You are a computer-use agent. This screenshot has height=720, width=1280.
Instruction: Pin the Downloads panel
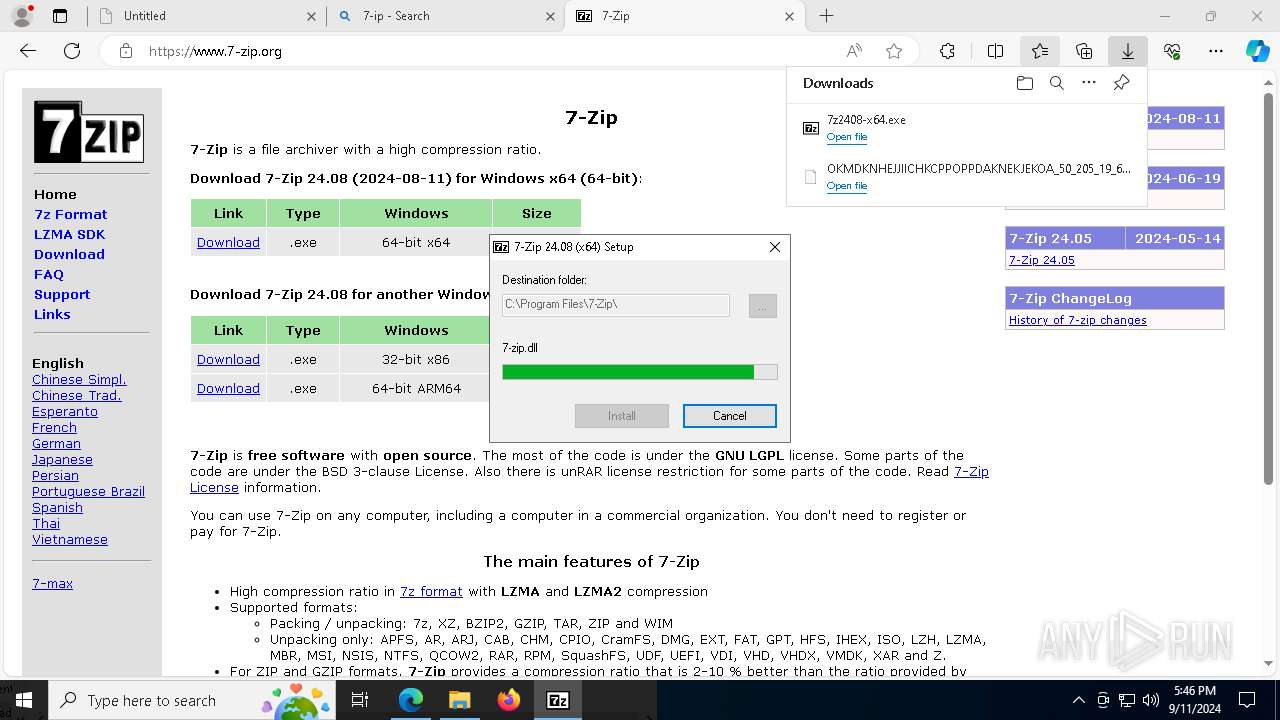1121,83
